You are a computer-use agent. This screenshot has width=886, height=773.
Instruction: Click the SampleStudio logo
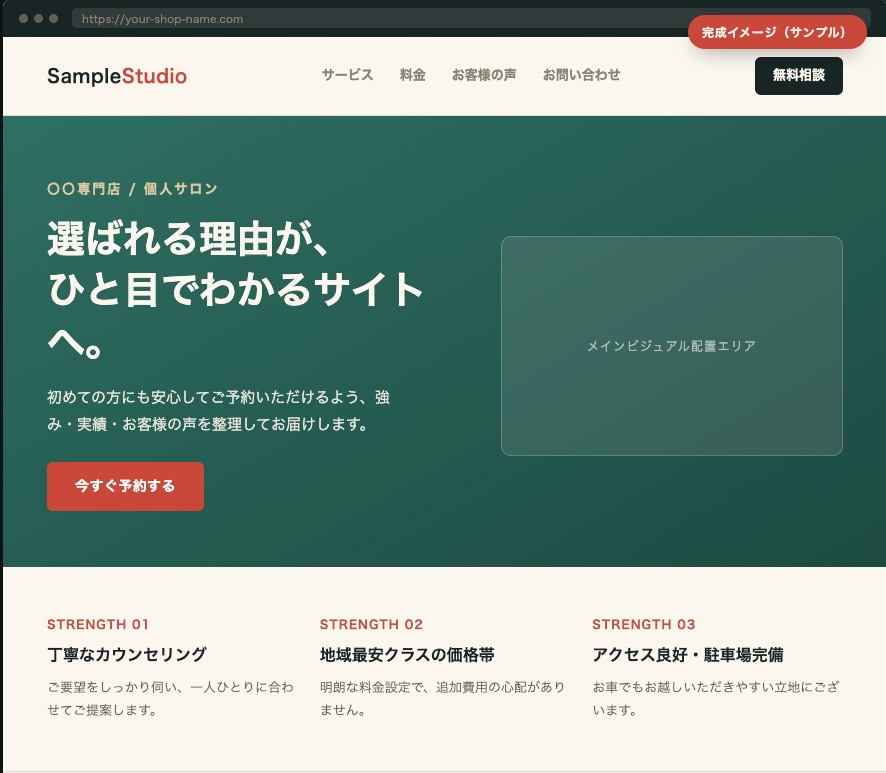click(117, 76)
